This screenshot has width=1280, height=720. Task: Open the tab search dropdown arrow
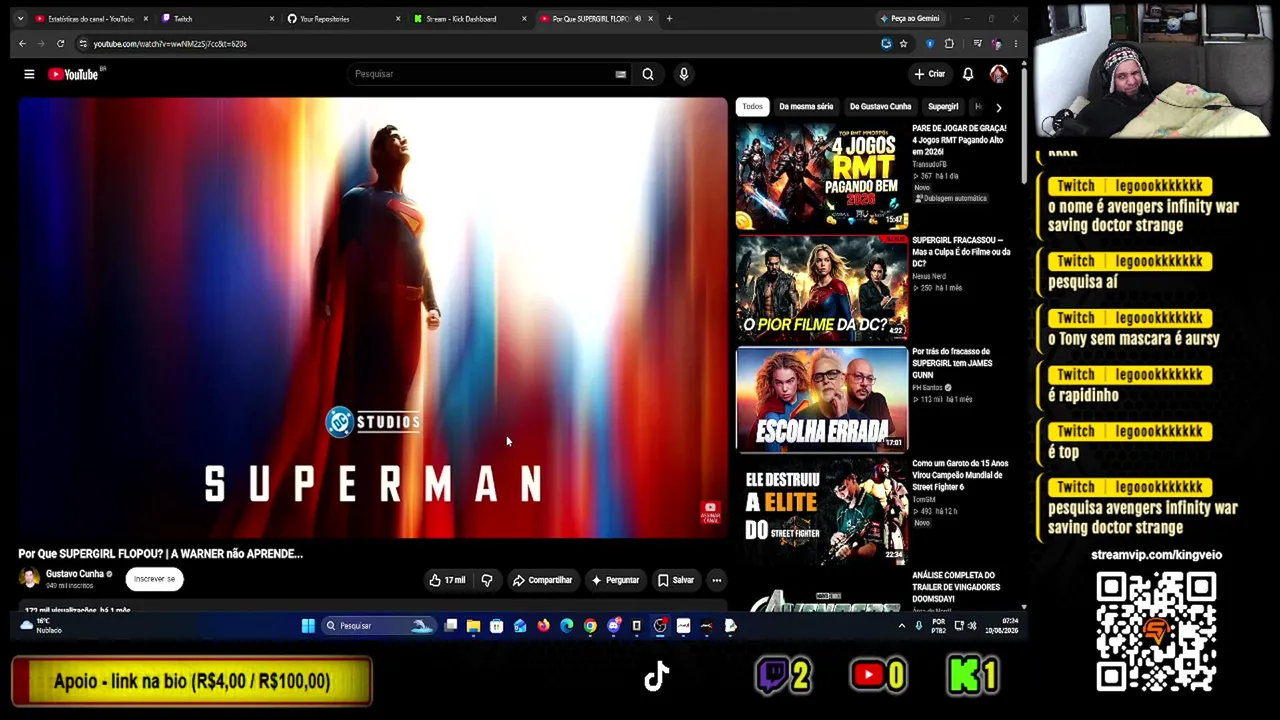(x=20, y=19)
